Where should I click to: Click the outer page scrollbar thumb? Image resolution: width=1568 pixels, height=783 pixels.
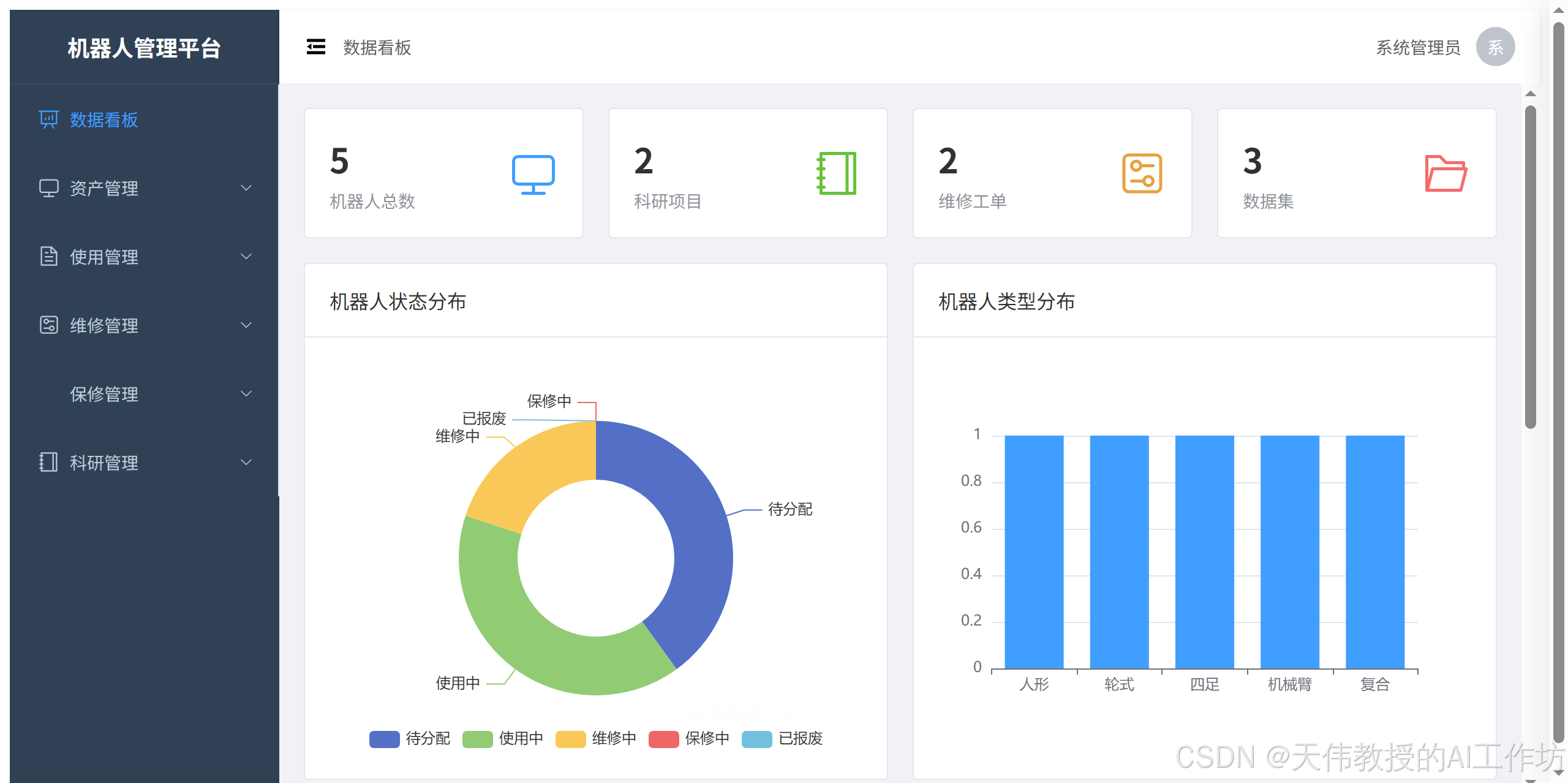[1559, 383]
